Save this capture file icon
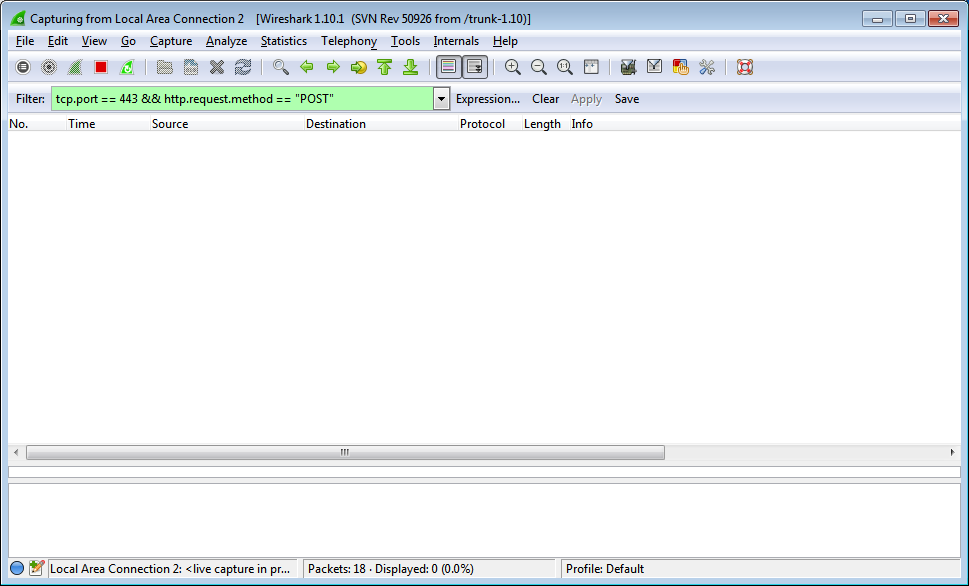 pyautogui.click(x=190, y=67)
